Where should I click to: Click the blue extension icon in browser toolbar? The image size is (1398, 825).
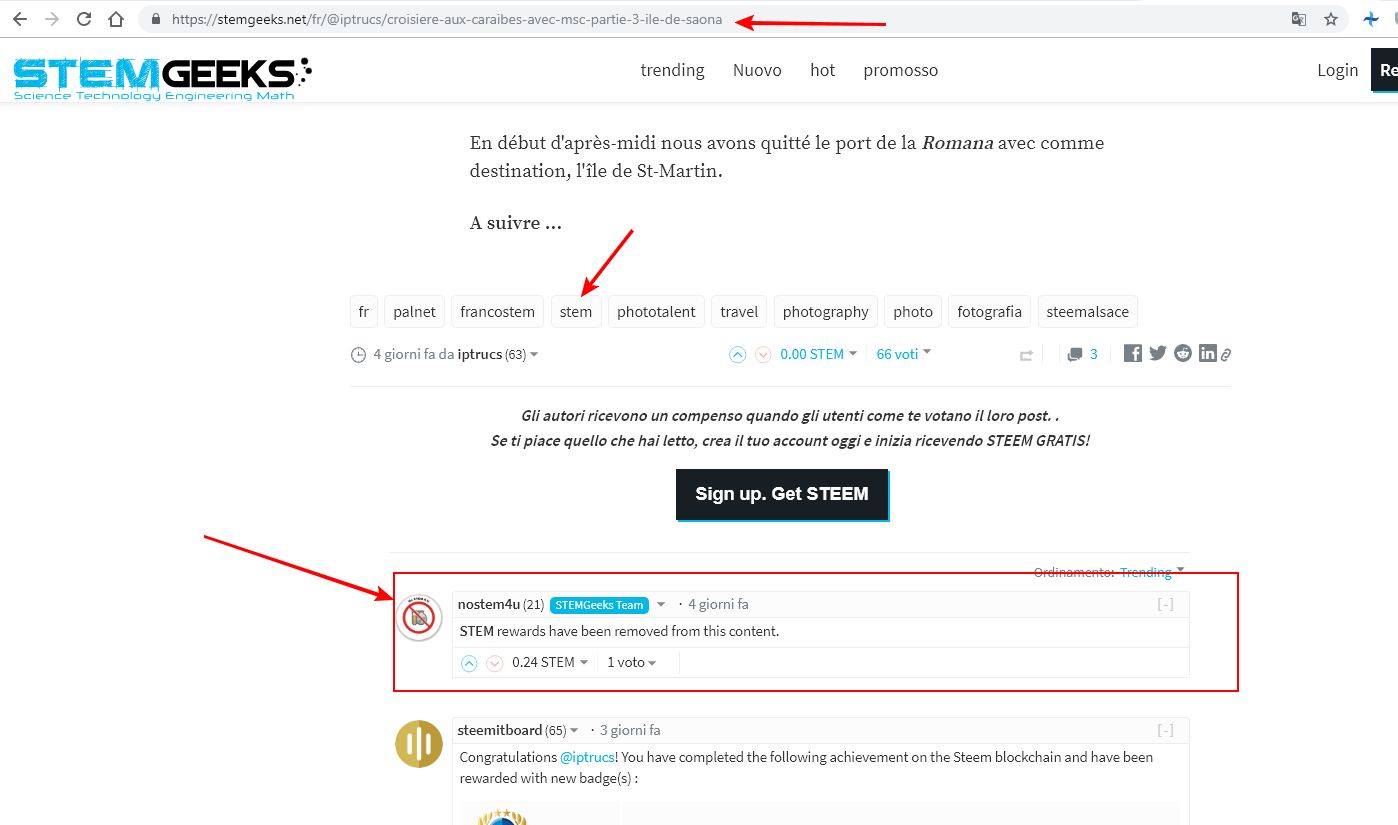1370,19
